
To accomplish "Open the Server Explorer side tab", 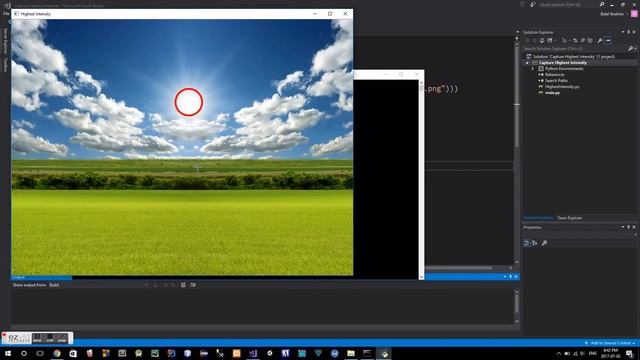I will pyautogui.click(x=5, y=41).
